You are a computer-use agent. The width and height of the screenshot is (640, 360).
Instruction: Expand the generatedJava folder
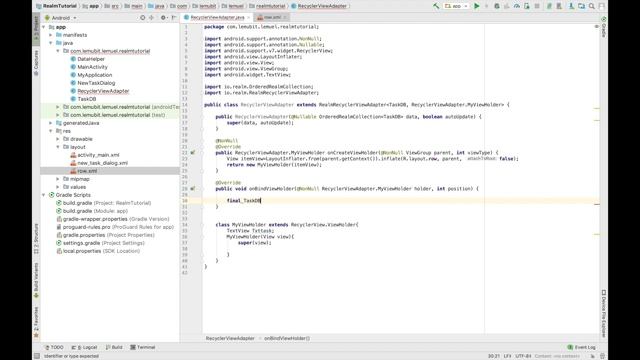(51, 123)
